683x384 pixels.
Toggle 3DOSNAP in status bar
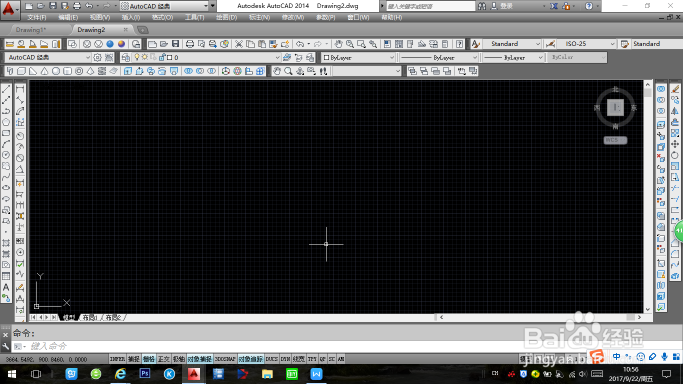coord(225,359)
